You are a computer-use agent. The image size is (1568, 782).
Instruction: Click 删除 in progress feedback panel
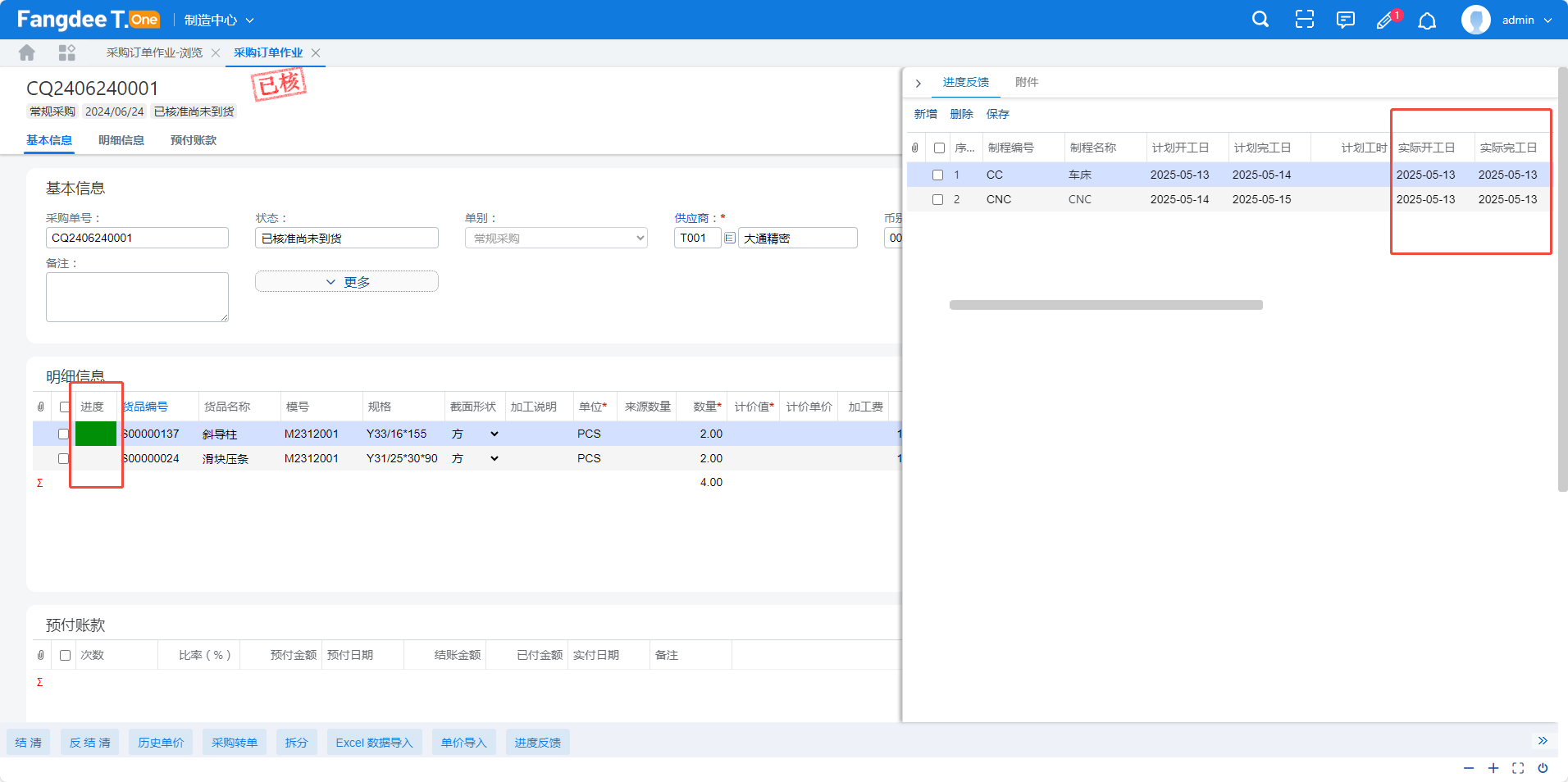click(962, 114)
